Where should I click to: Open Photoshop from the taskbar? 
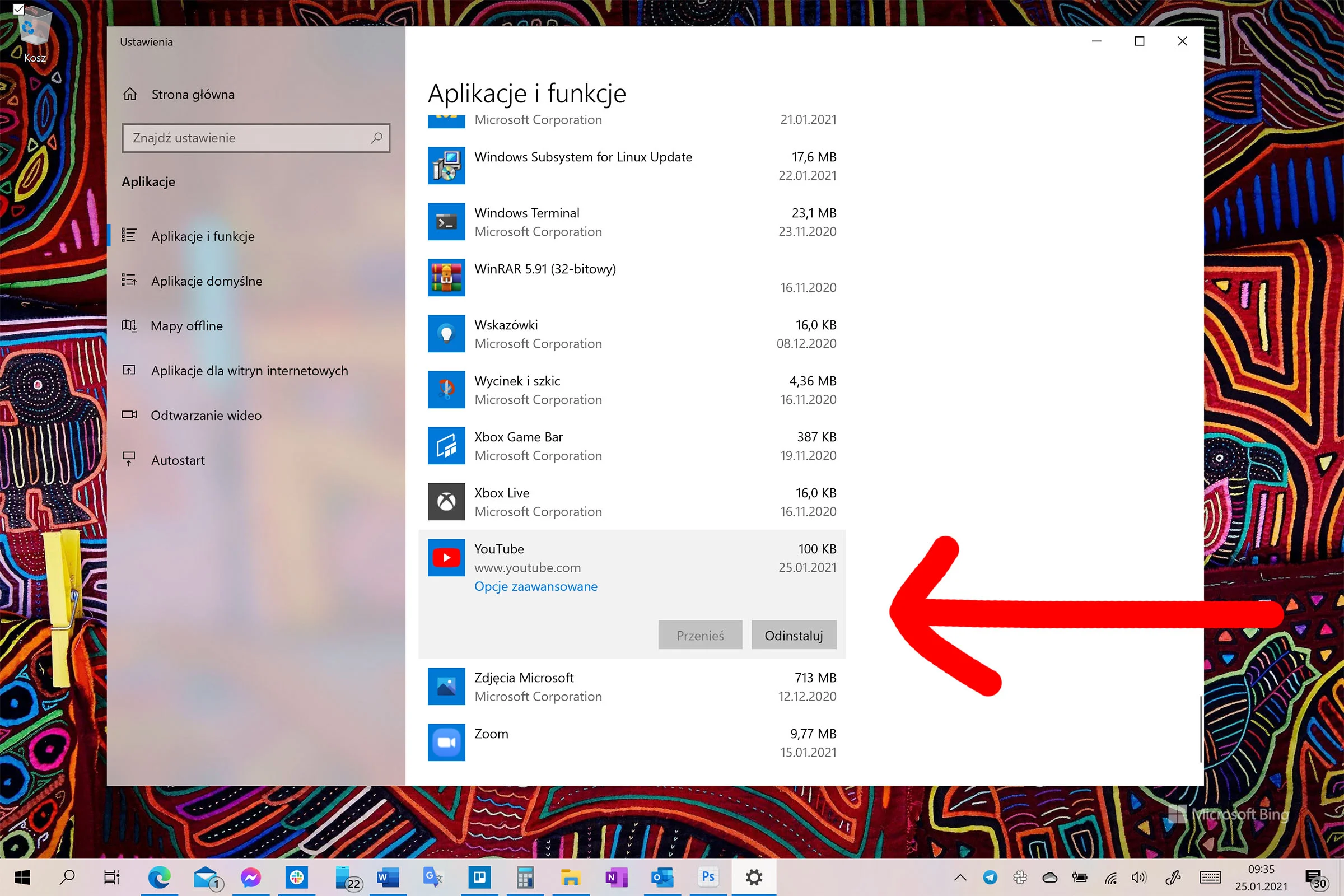pyautogui.click(x=708, y=876)
